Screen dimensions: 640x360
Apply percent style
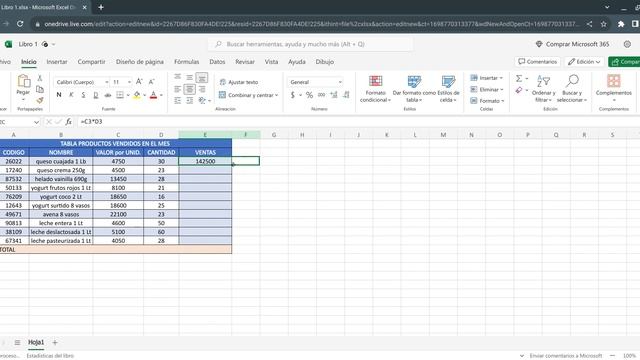[x=309, y=95]
